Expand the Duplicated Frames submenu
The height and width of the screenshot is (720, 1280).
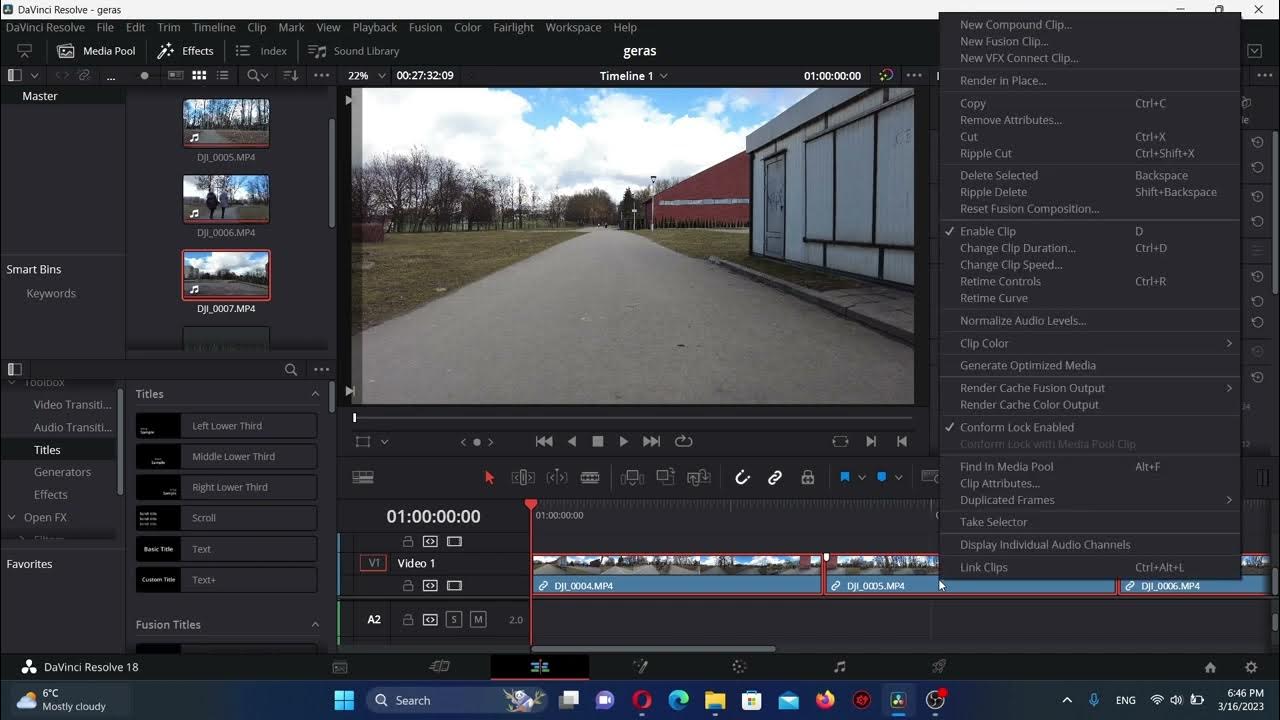coord(1090,500)
